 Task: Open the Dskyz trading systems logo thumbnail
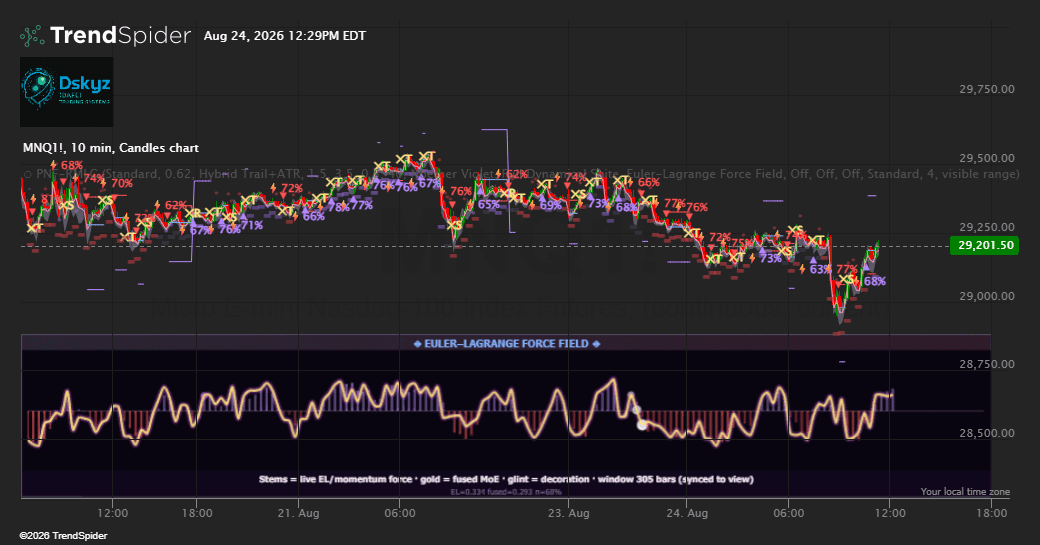click(x=66, y=91)
